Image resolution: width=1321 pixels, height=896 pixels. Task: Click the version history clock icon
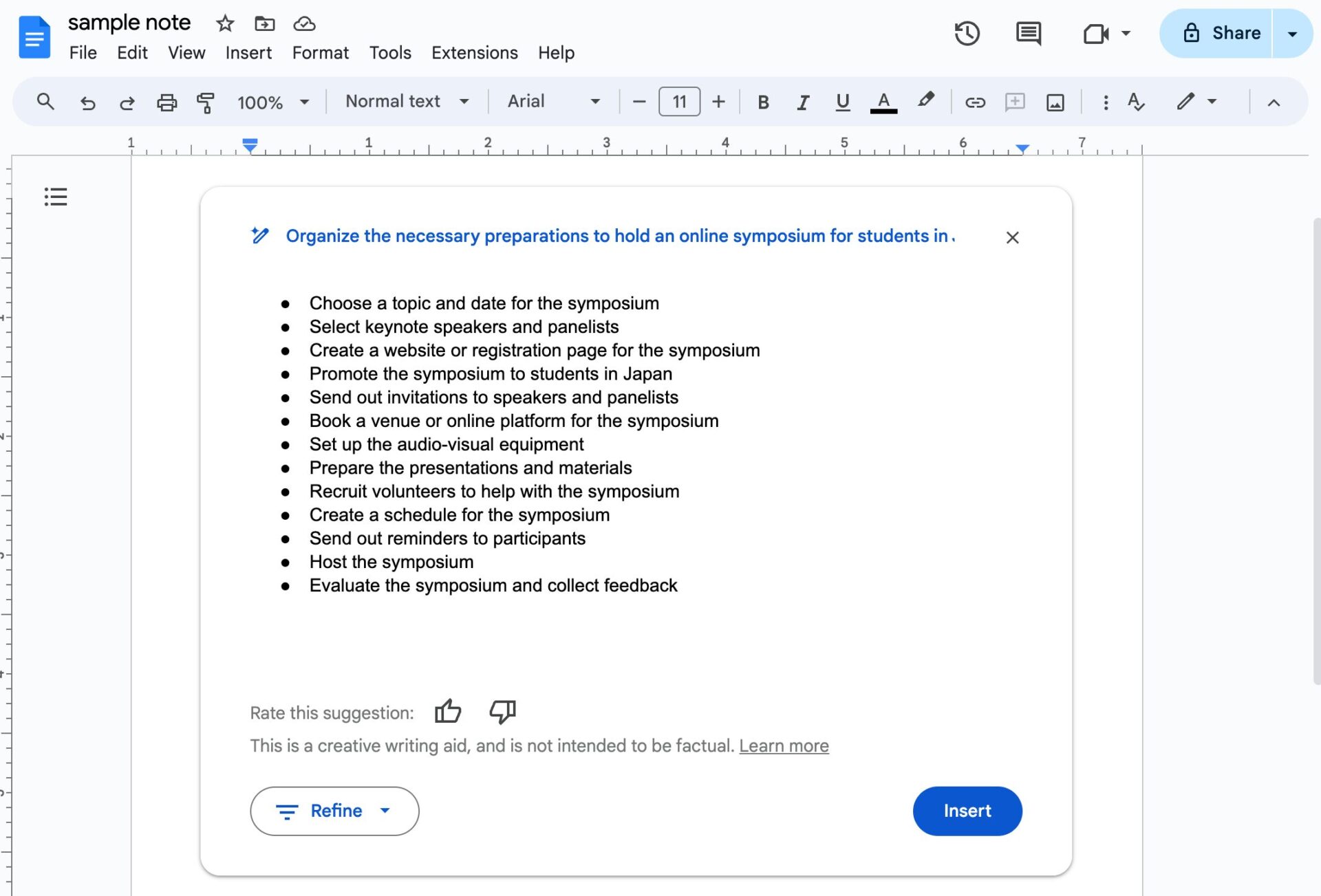pos(967,33)
